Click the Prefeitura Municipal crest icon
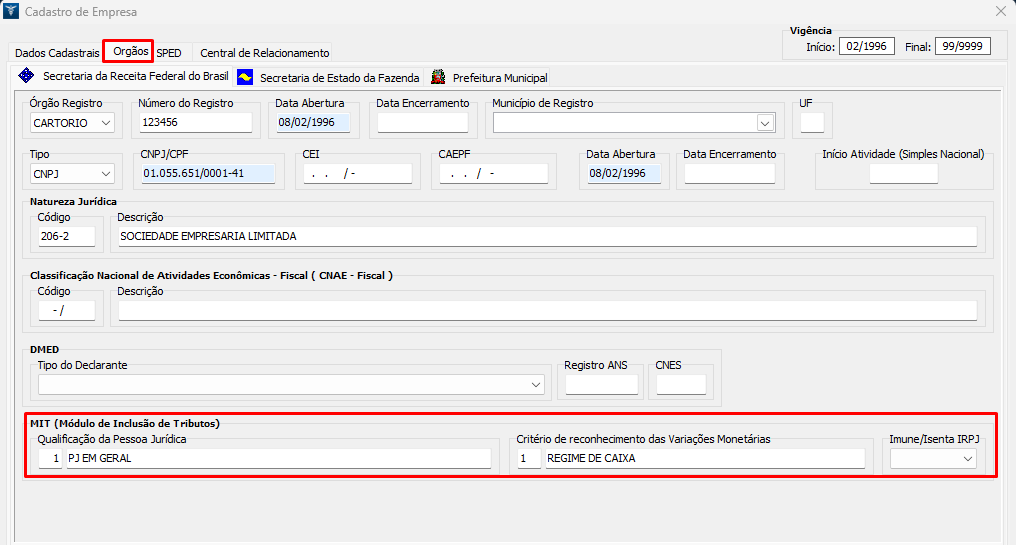The image size is (1016, 545). pyautogui.click(x=438, y=77)
